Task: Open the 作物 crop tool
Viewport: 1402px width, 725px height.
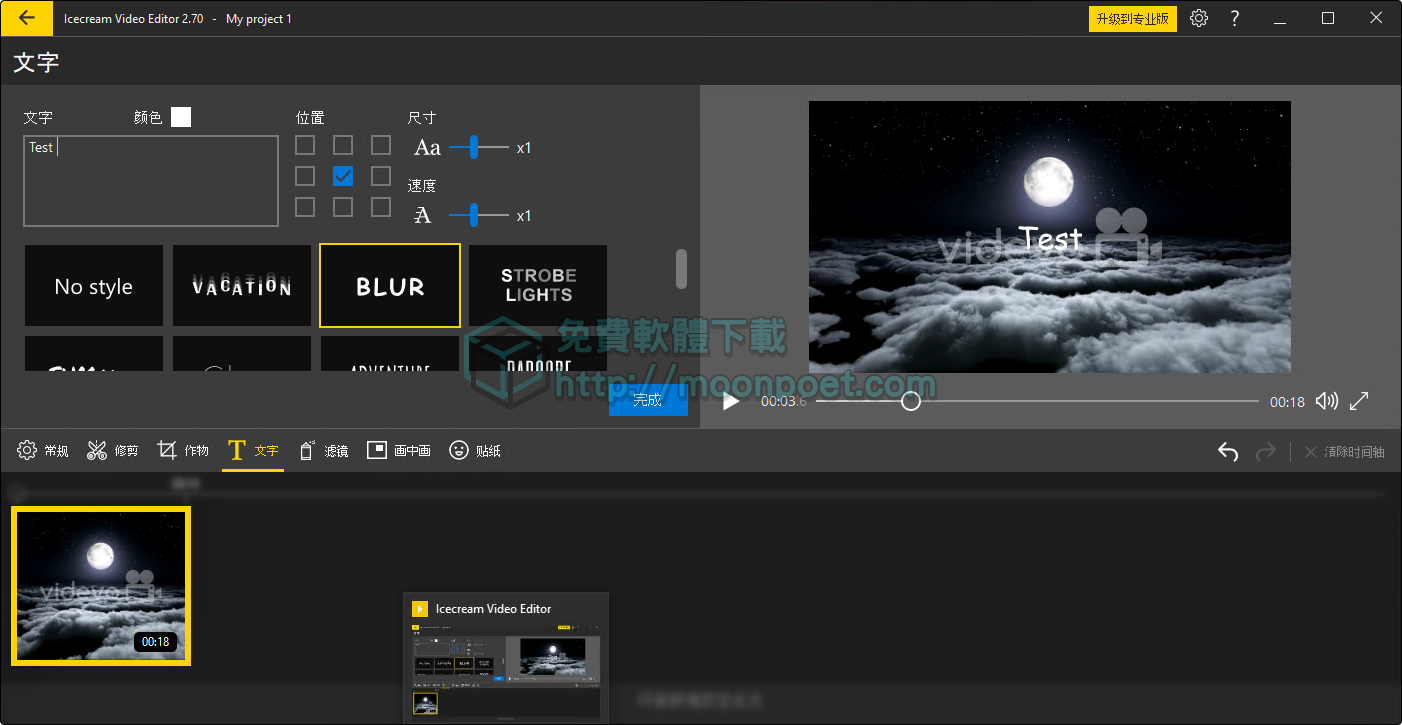Action: [182, 450]
